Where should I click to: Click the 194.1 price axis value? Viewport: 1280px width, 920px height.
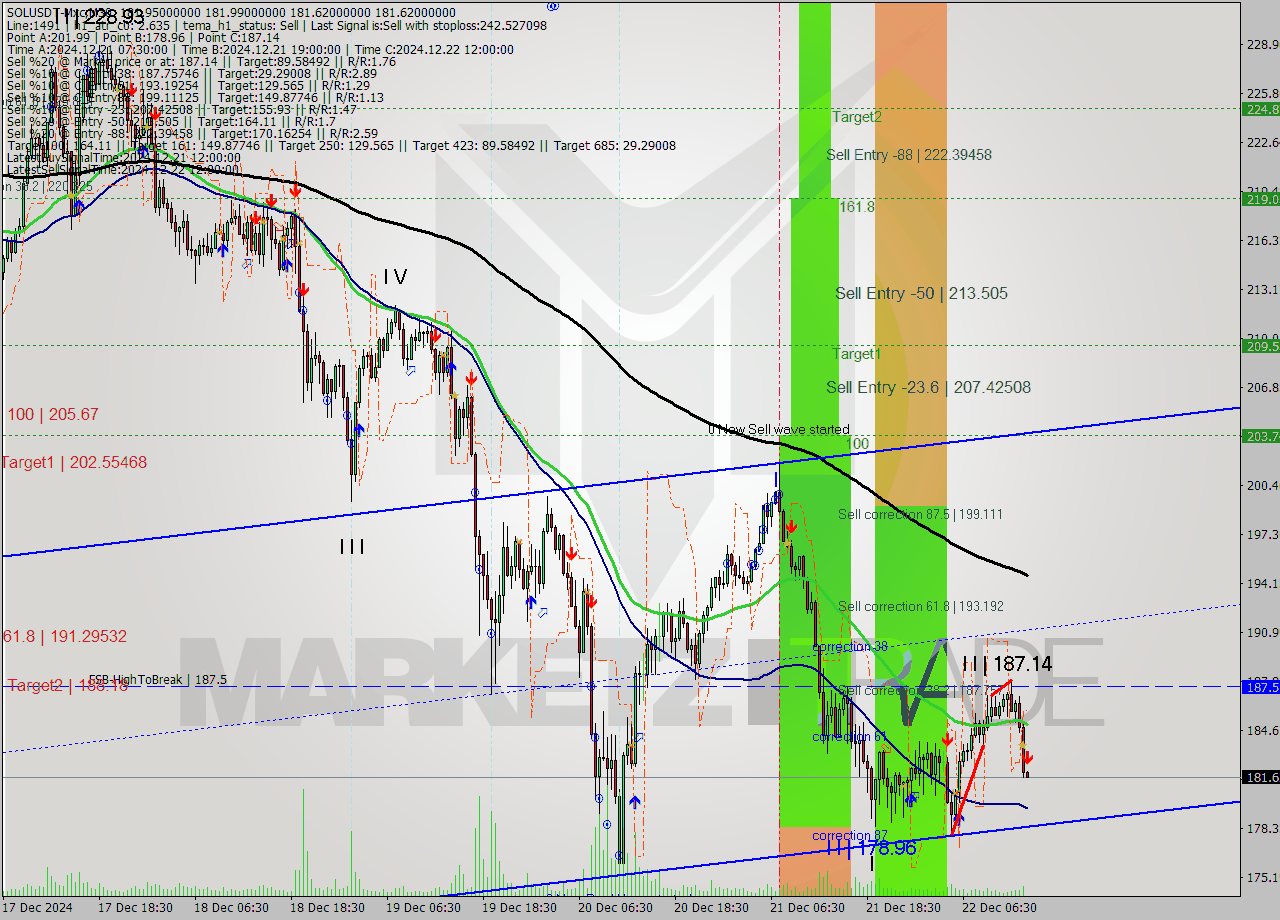tap(1262, 583)
